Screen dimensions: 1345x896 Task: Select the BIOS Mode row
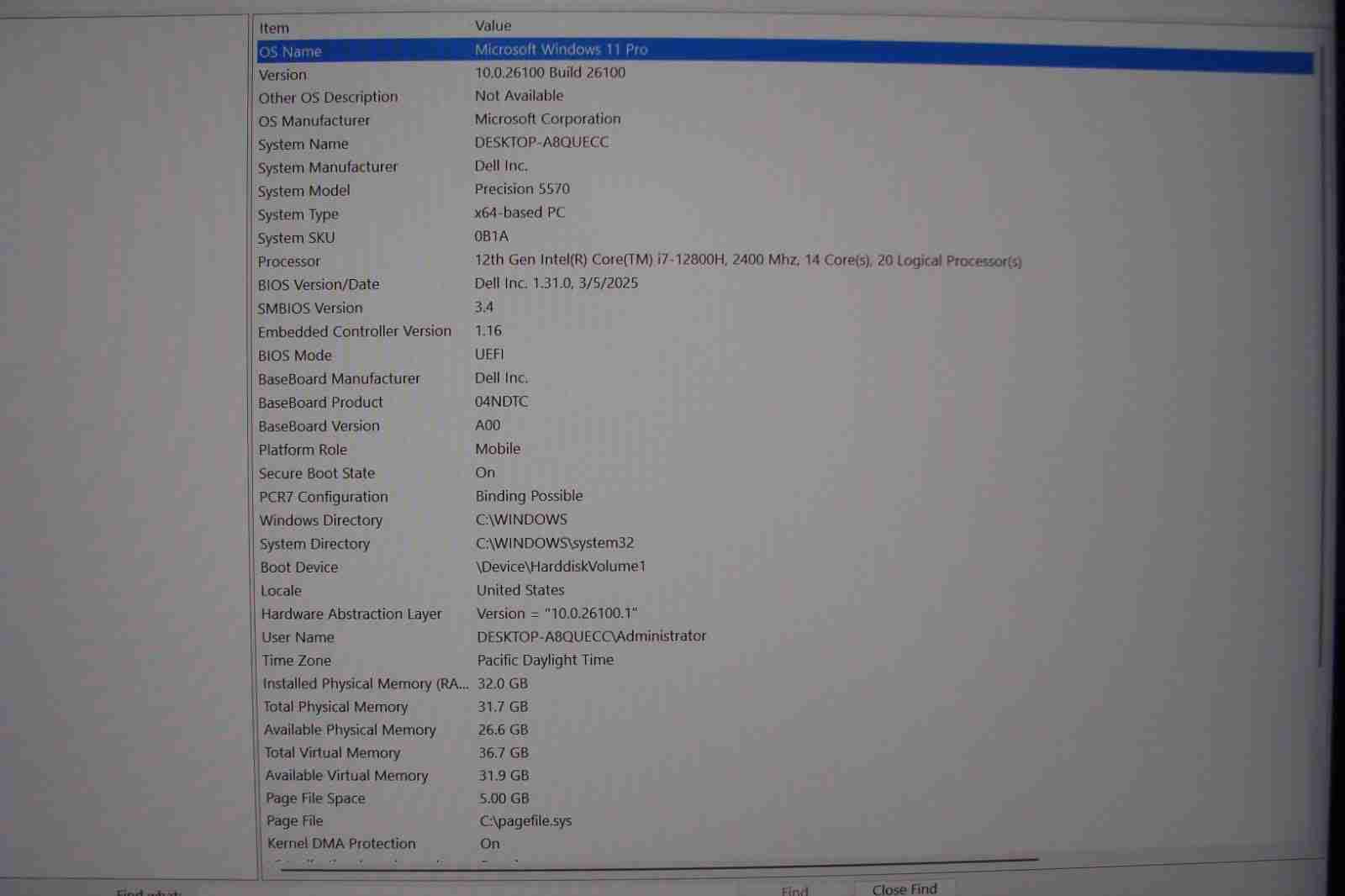(x=294, y=356)
